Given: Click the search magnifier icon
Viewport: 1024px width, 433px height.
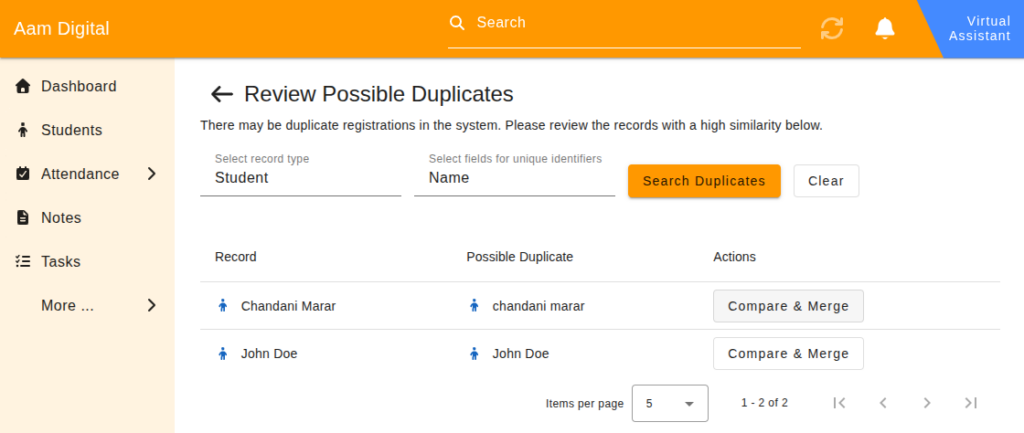Looking at the screenshot, I should point(457,23).
